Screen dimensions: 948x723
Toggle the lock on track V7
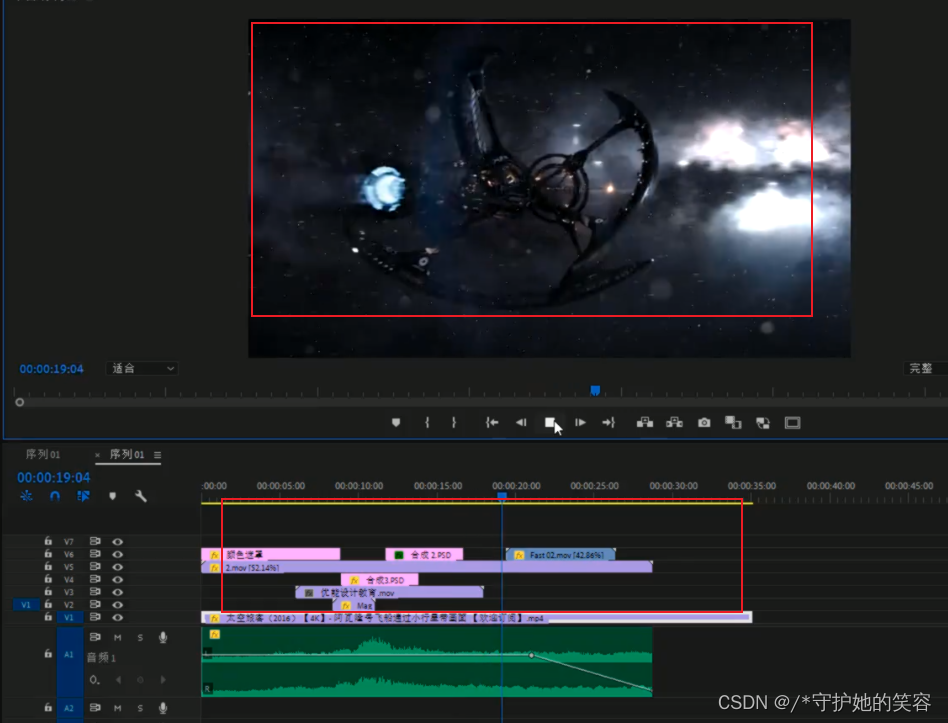coord(48,542)
